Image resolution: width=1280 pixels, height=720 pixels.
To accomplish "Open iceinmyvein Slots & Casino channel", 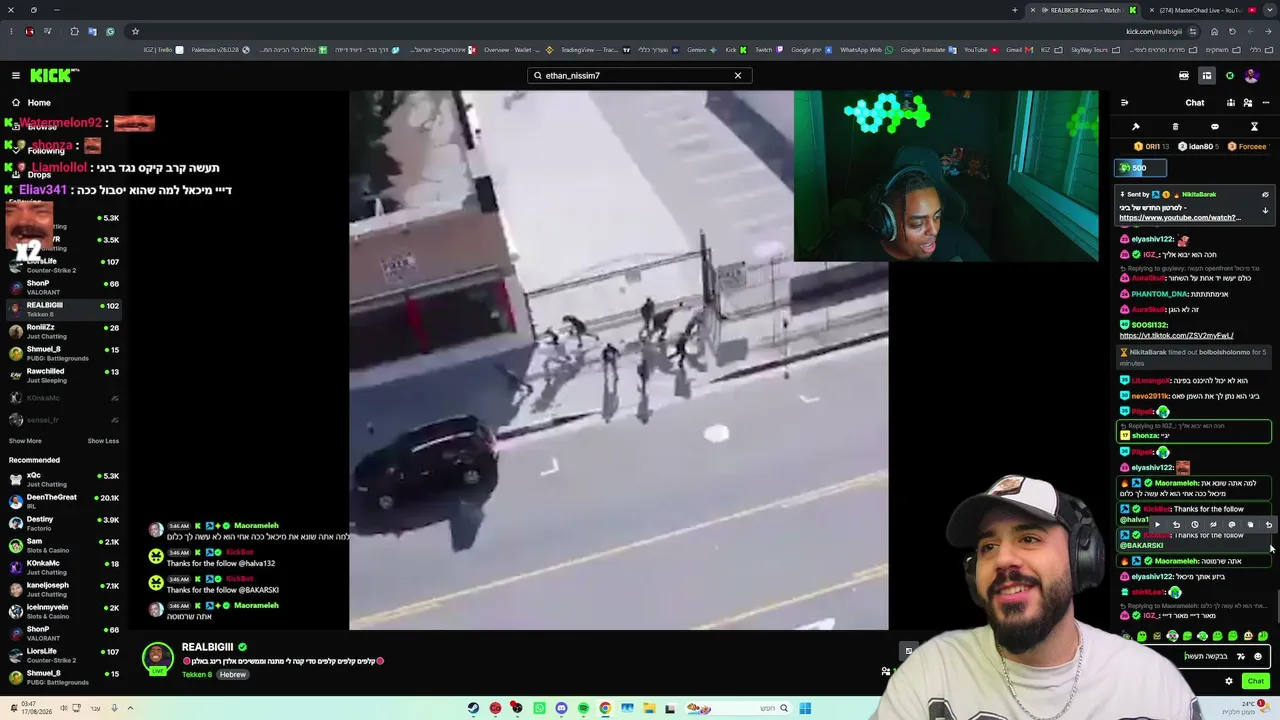I will [x=63, y=611].
